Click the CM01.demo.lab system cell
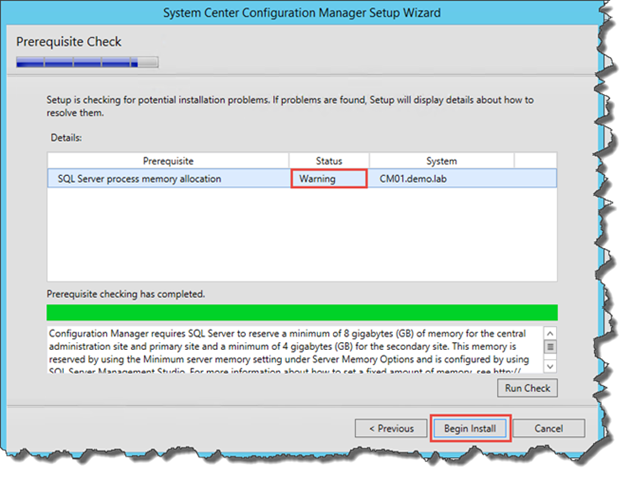 [413, 179]
